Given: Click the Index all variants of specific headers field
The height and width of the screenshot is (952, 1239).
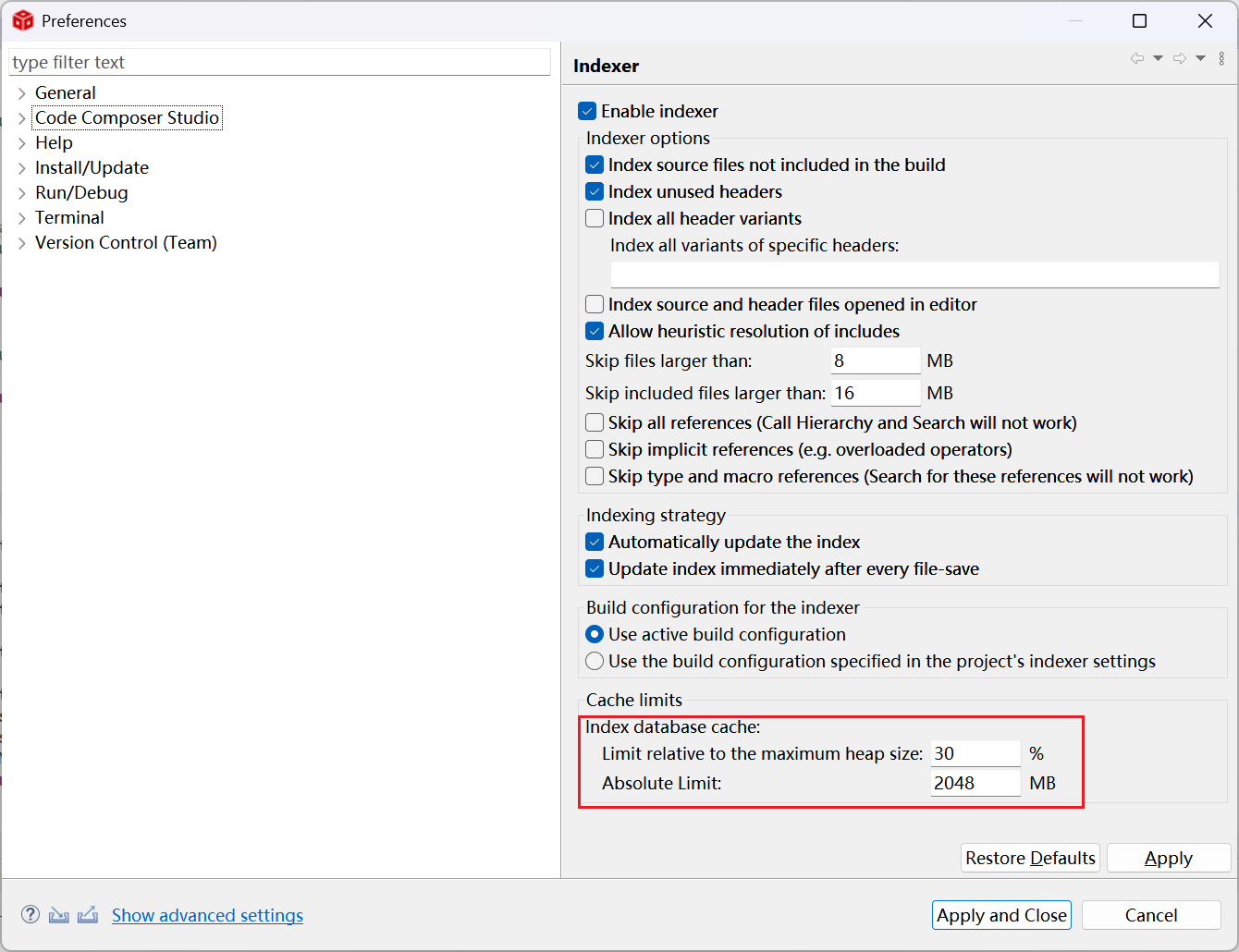Looking at the screenshot, I should [x=914, y=275].
